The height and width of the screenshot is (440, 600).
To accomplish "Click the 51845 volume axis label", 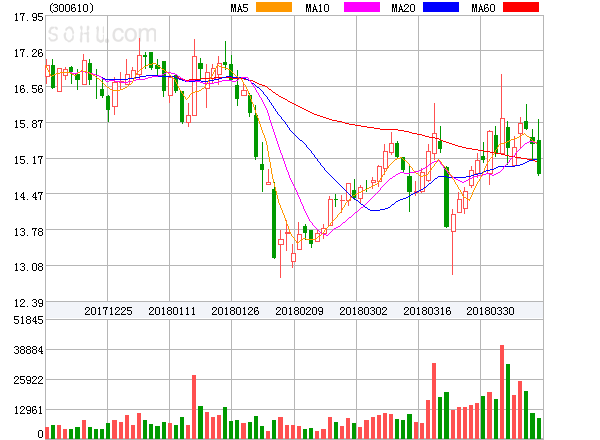I will pos(29,320).
